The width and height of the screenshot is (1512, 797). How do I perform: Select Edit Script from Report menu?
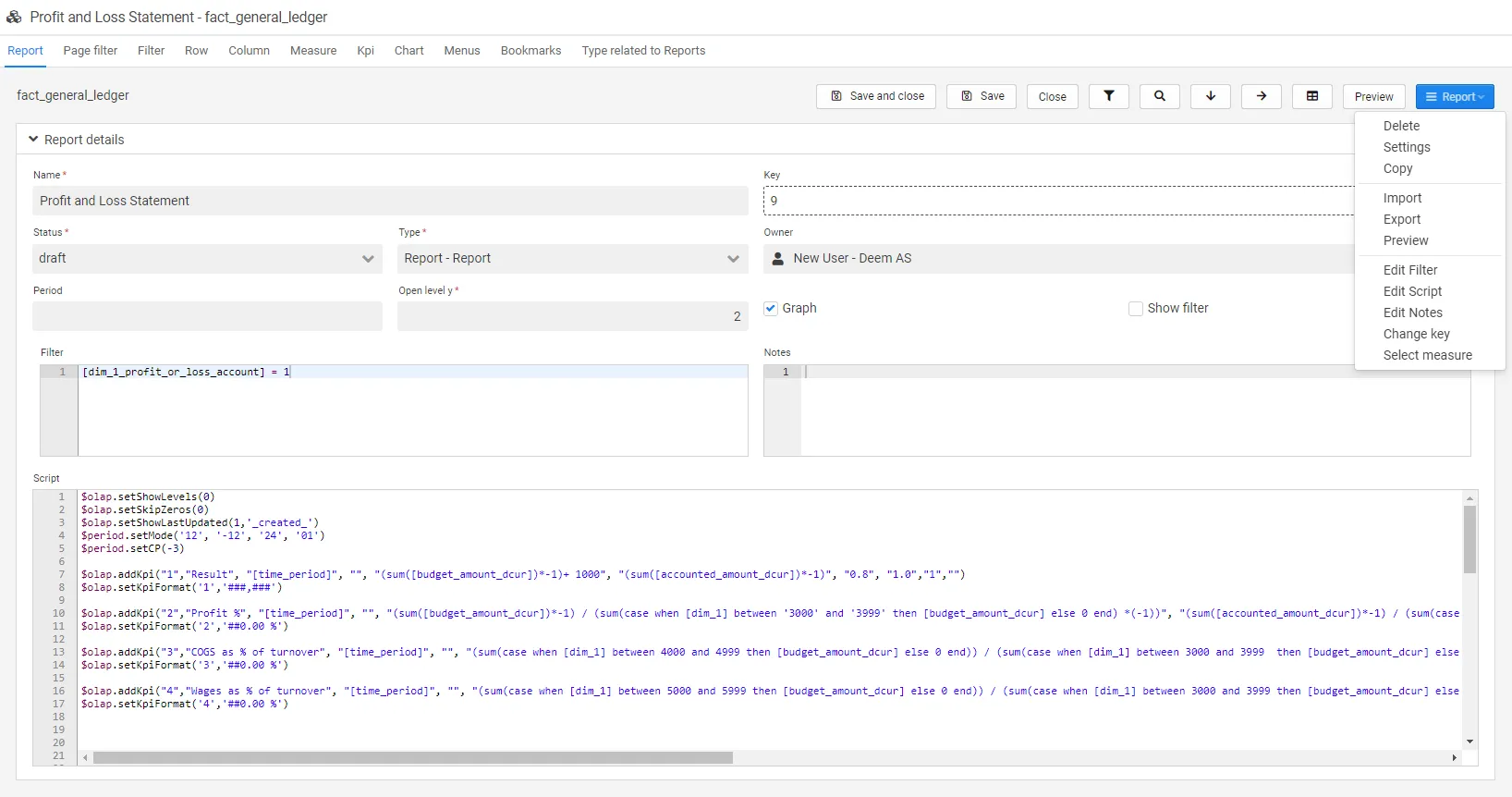[1412, 291]
